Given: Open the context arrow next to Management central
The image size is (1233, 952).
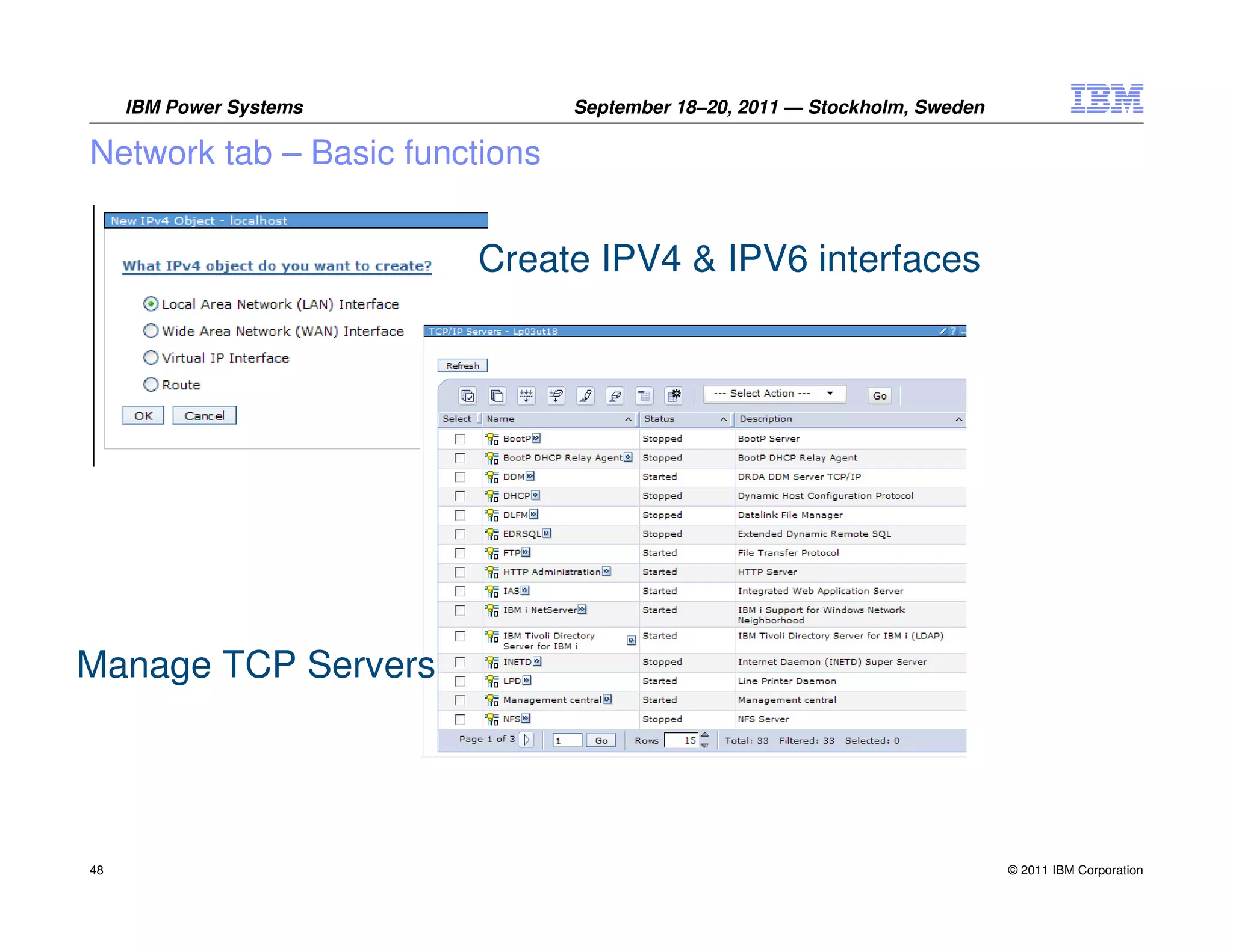Looking at the screenshot, I should tap(607, 699).
